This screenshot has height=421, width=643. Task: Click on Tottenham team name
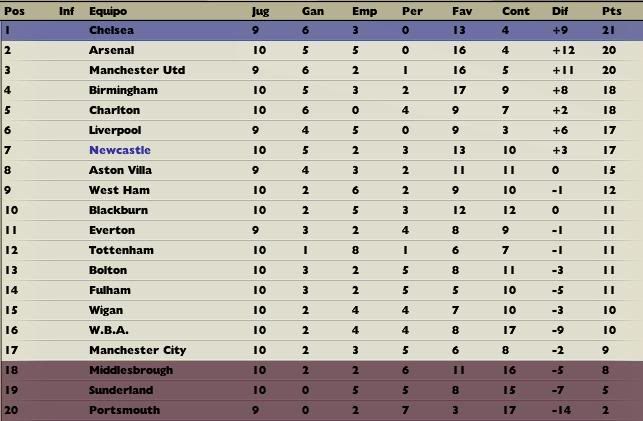point(121,250)
